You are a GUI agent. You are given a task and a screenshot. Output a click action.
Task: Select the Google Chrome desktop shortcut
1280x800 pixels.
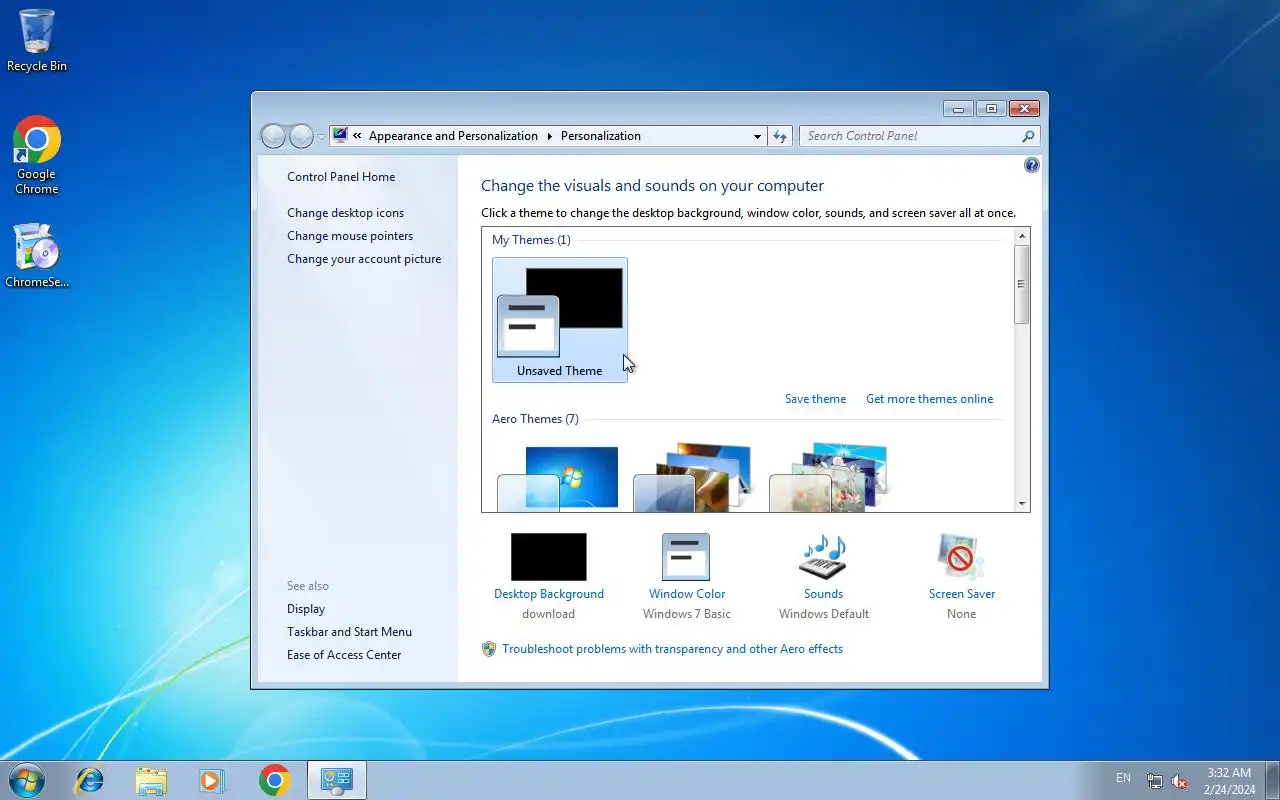37,155
